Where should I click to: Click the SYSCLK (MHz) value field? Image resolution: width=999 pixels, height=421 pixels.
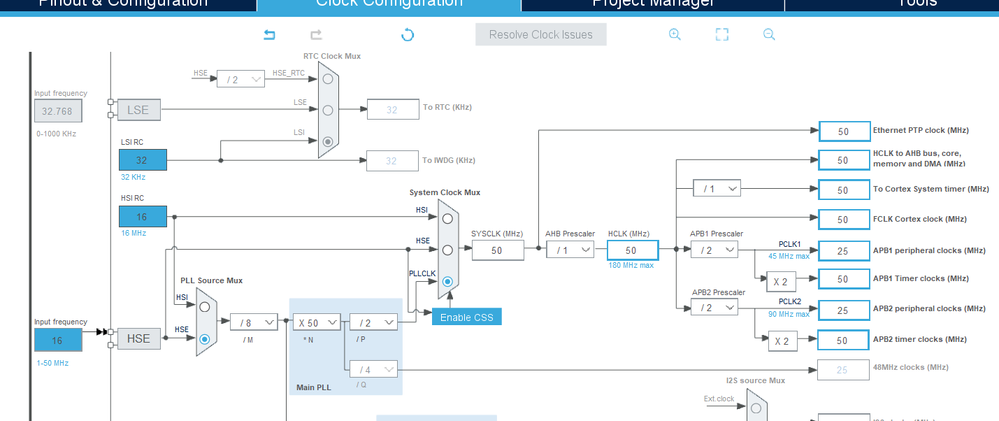pos(498,250)
